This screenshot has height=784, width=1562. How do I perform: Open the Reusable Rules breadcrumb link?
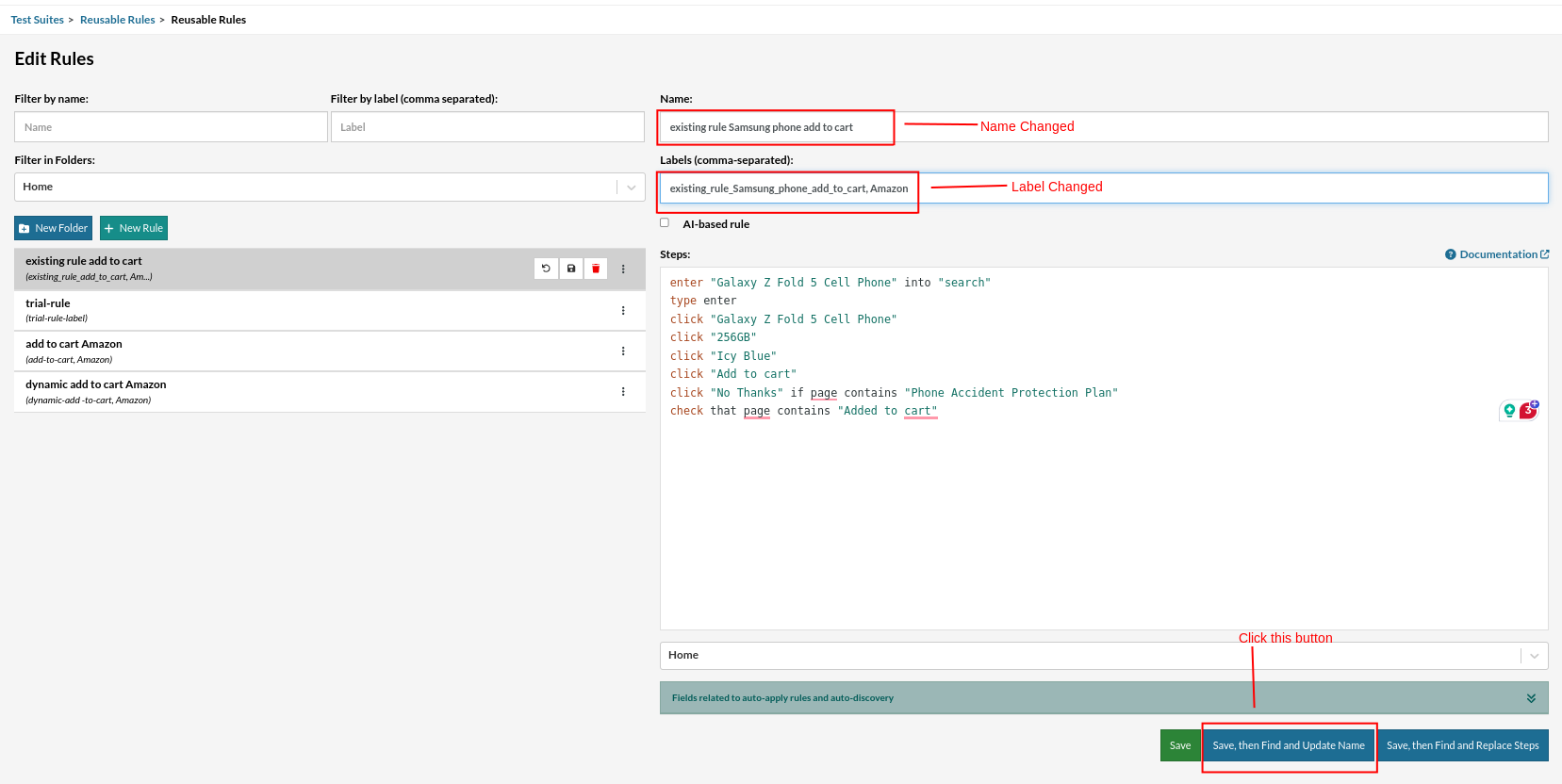(x=118, y=20)
